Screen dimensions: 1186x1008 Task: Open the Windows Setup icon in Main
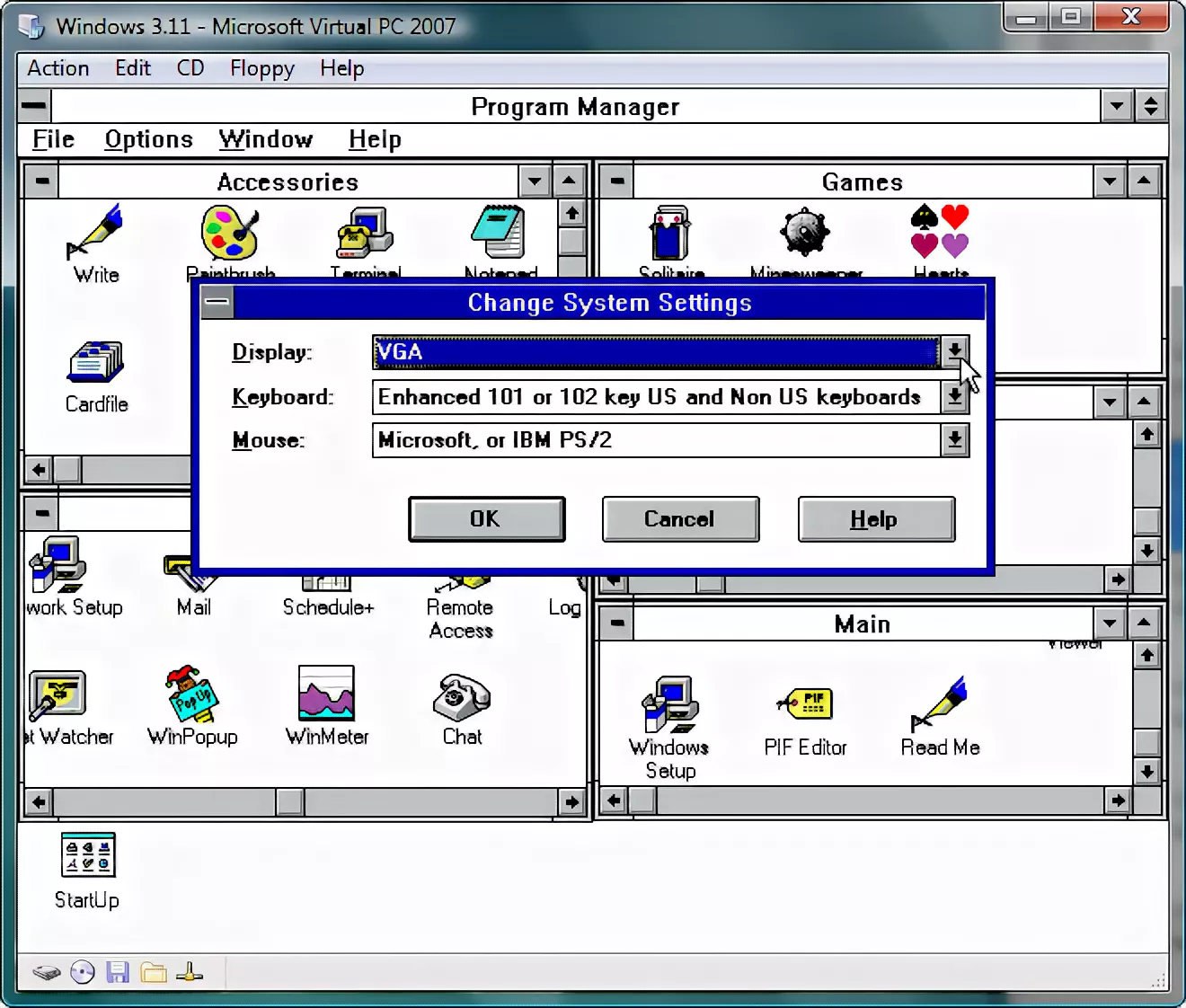670,704
